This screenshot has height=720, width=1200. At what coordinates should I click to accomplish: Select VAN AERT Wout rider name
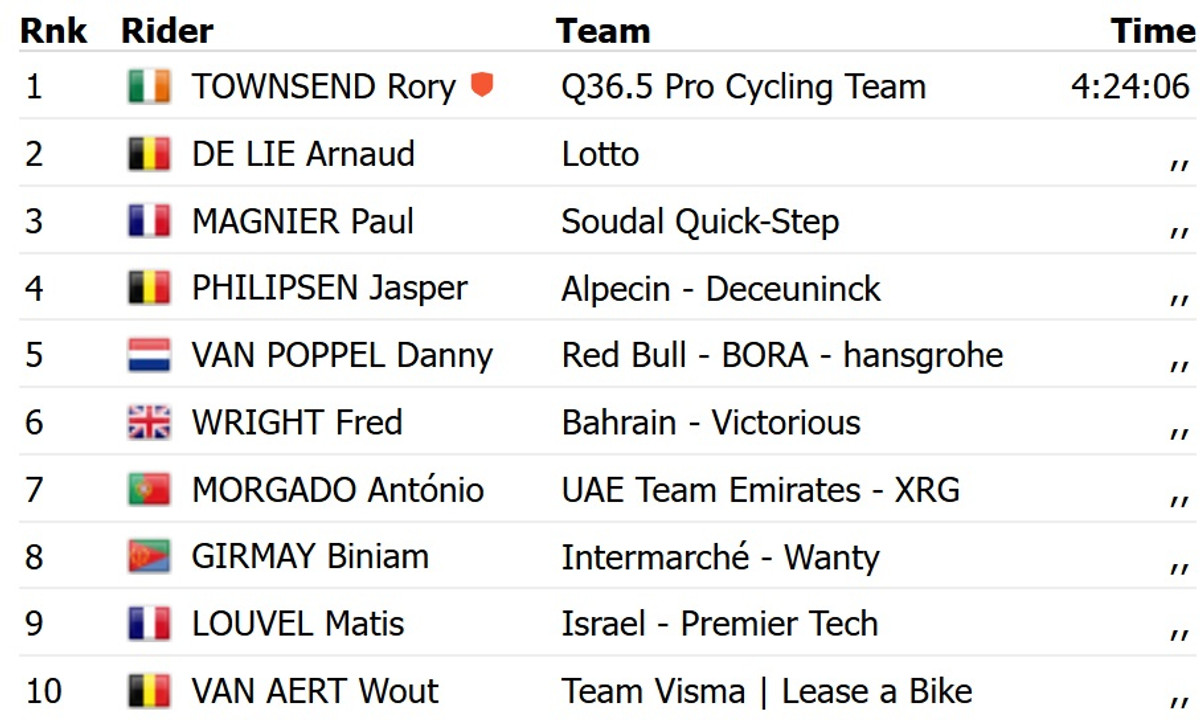coord(315,691)
